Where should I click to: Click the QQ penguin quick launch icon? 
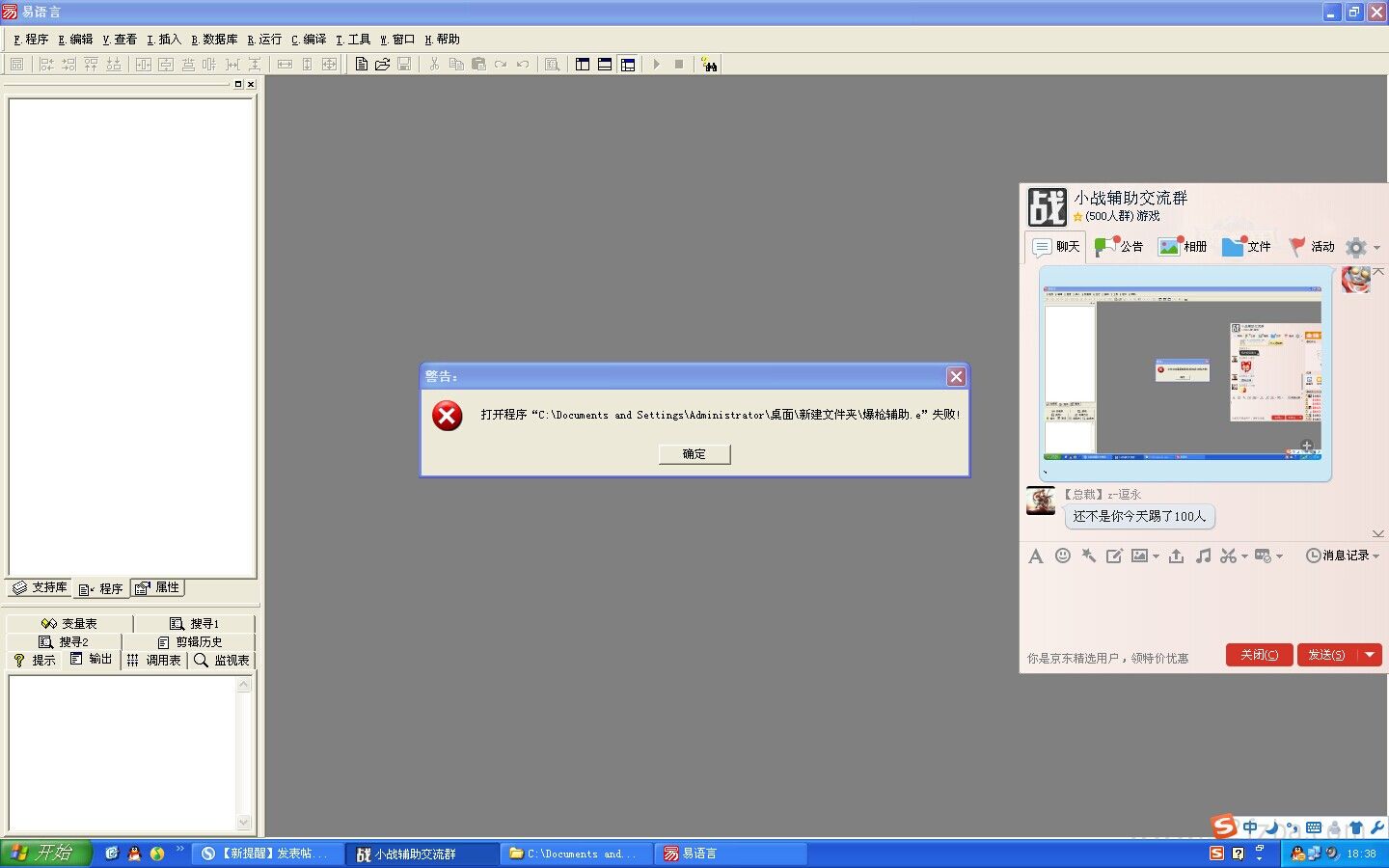(x=134, y=854)
